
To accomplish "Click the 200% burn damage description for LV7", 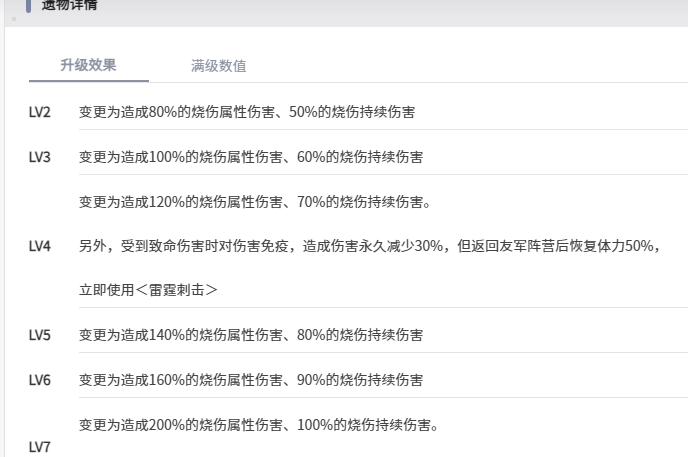I will [258, 425].
